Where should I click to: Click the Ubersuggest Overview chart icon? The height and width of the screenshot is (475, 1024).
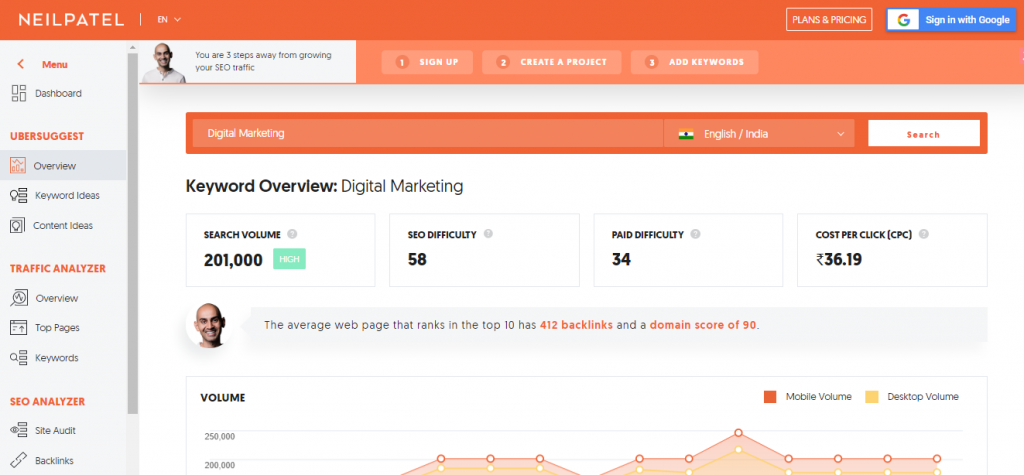point(18,166)
